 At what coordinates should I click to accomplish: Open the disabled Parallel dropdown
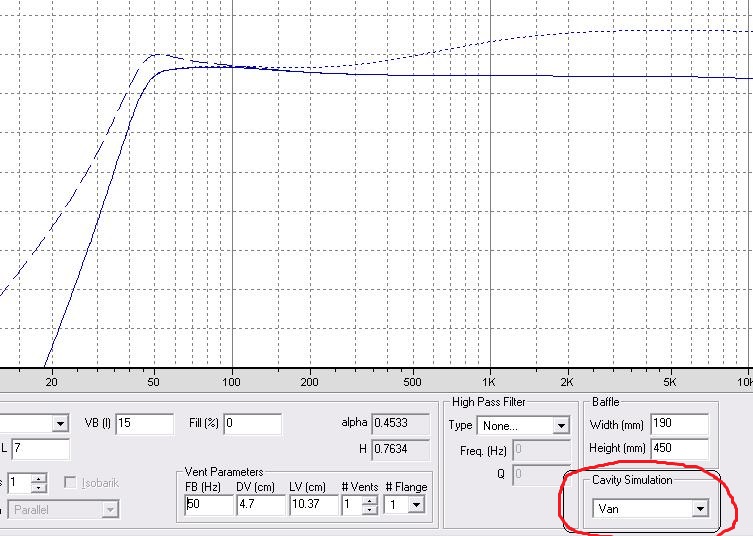110,509
